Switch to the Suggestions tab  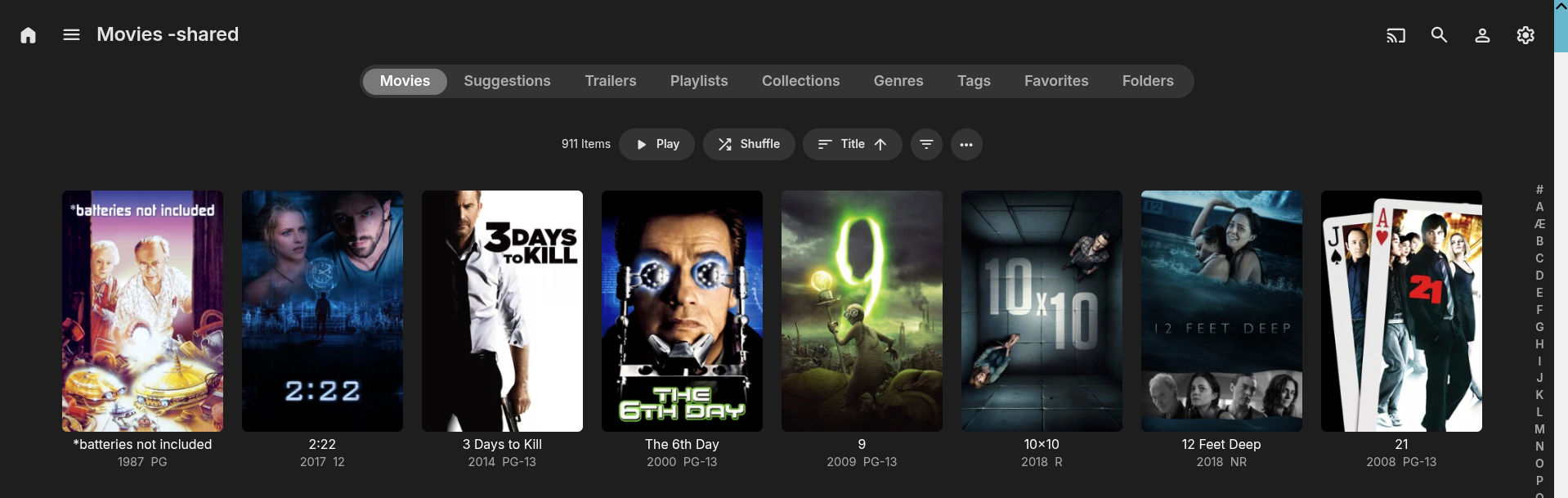[x=507, y=81]
